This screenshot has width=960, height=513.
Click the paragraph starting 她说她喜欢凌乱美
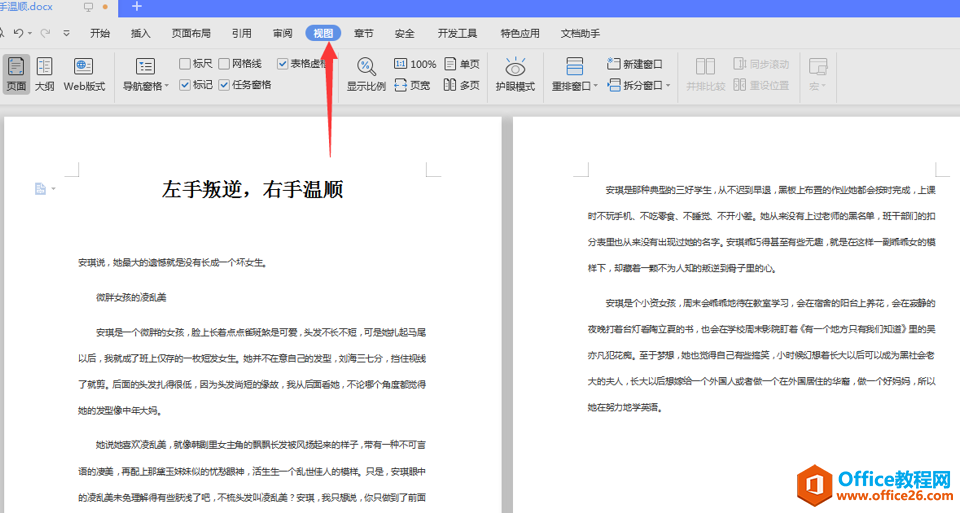[252, 471]
